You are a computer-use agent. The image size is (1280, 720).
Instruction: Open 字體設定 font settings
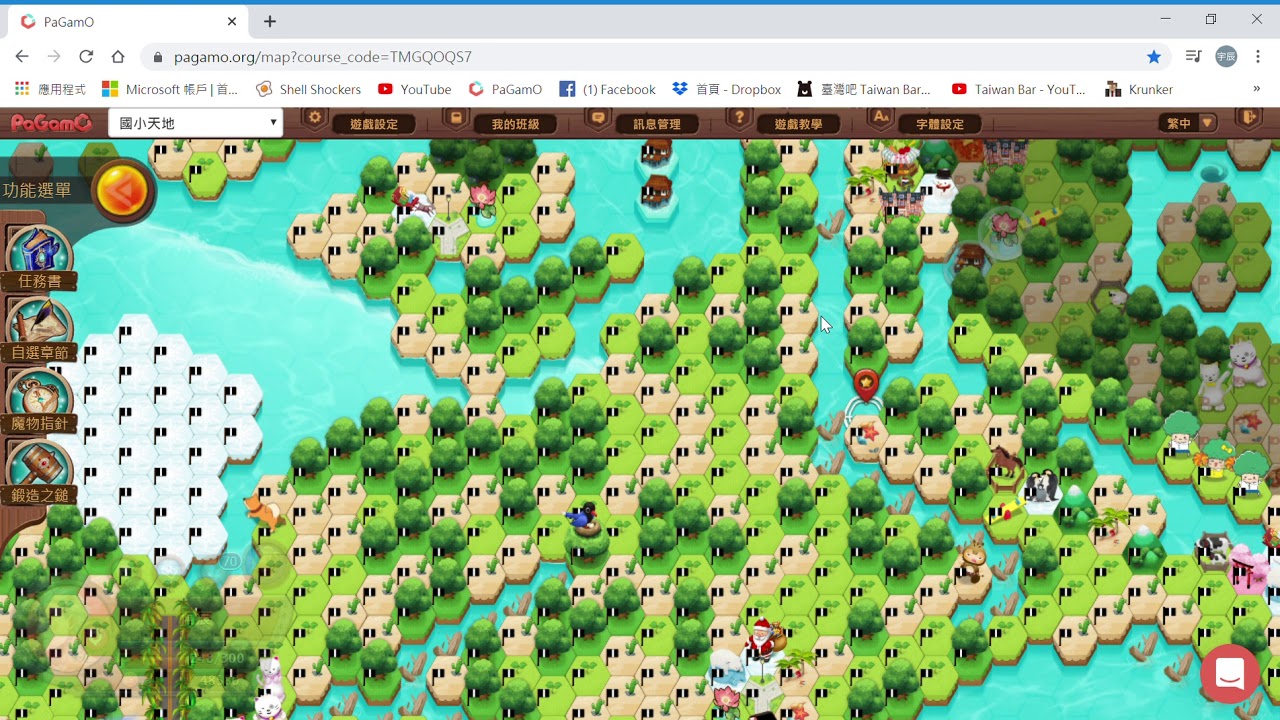(940, 124)
